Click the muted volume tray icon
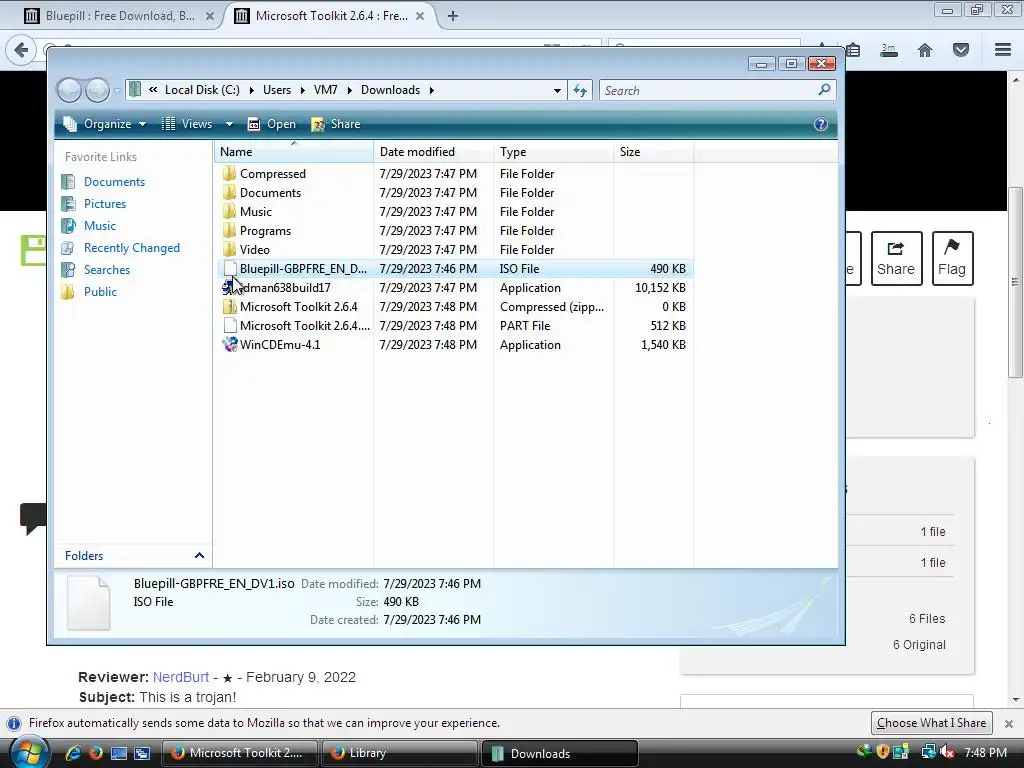Viewport: 1024px width, 768px height. coord(946,752)
